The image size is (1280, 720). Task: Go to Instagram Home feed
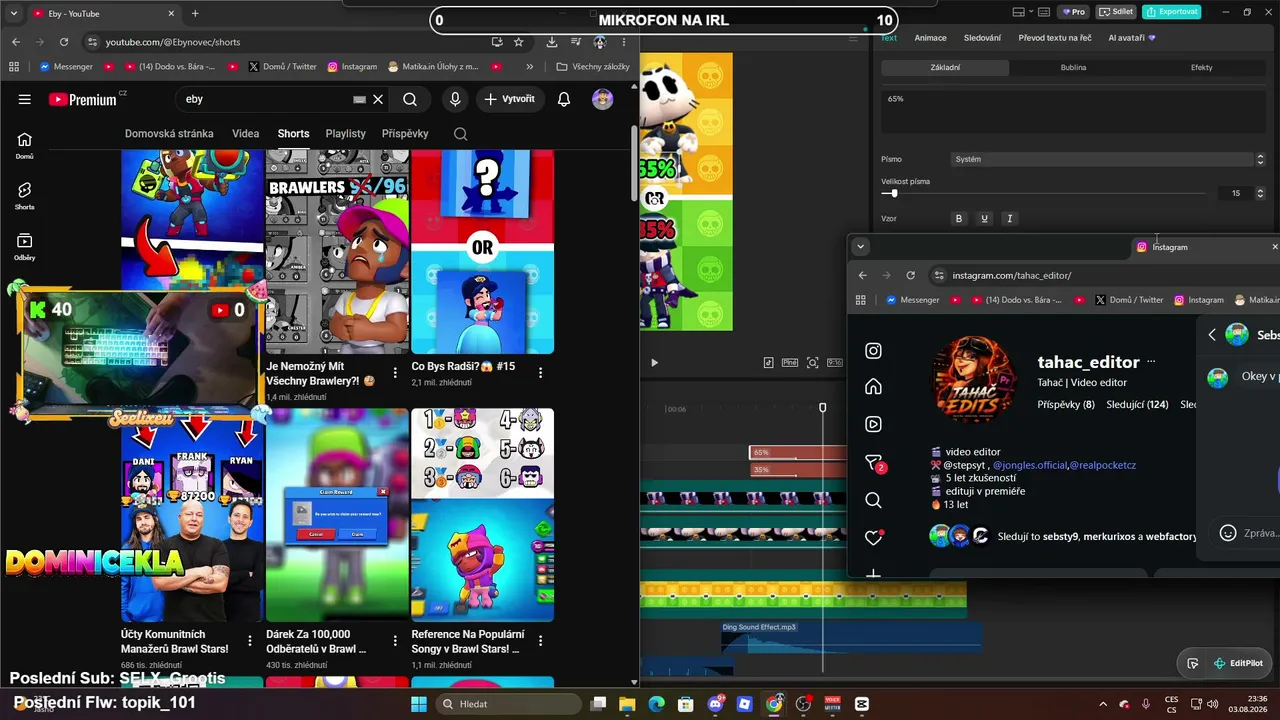click(873, 387)
